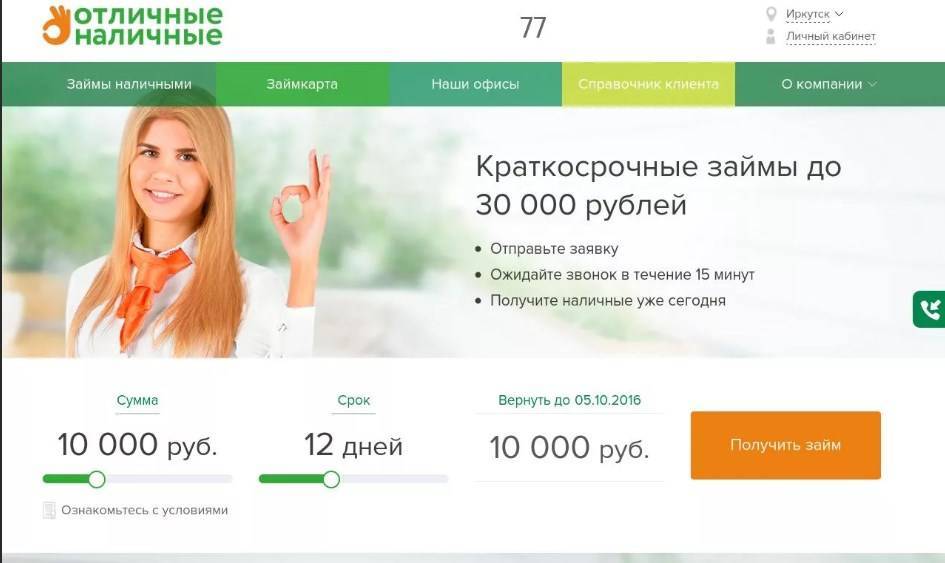The image size is (945, 563).
Task: Open Личный кабинет link
Action: [x=830, y=36]
